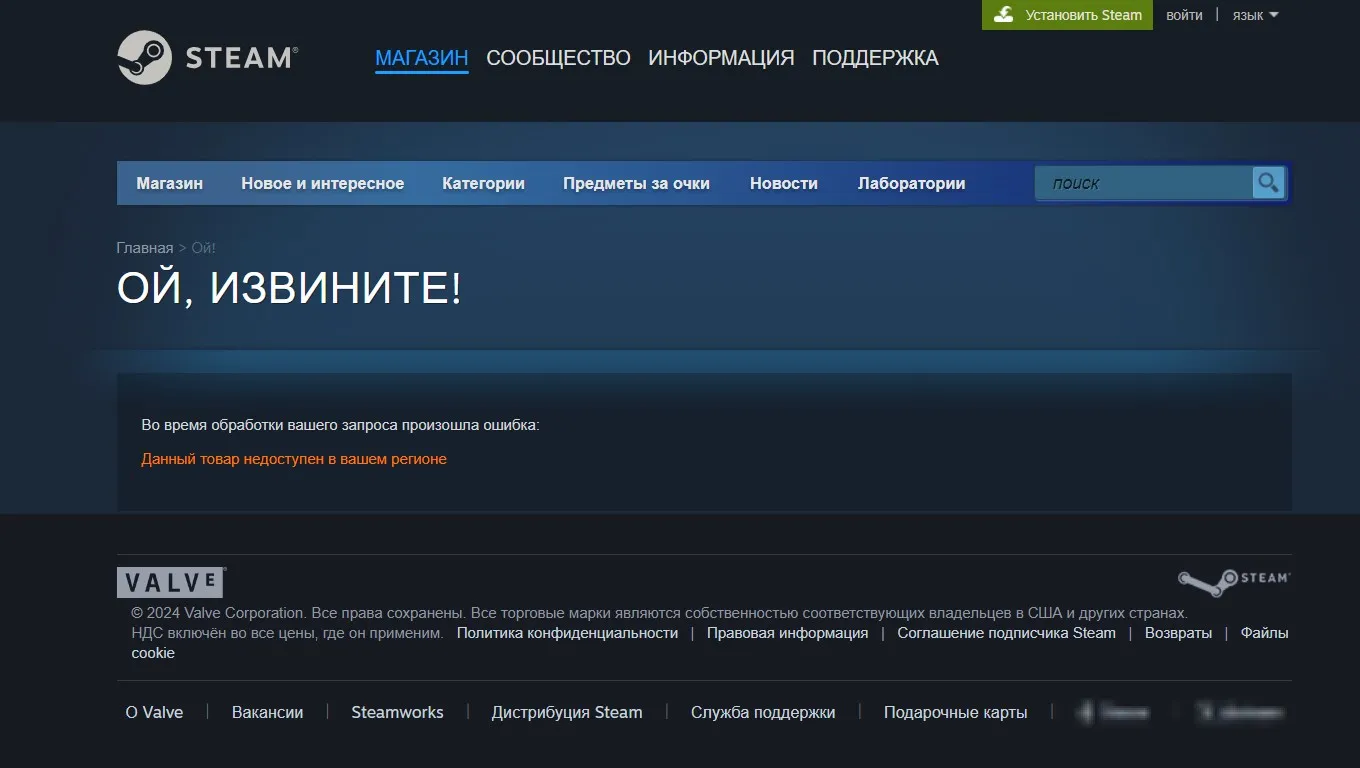Click the Установить Steam button
The width and height of the screenshot is (1360, 768).
(1067, 15)
